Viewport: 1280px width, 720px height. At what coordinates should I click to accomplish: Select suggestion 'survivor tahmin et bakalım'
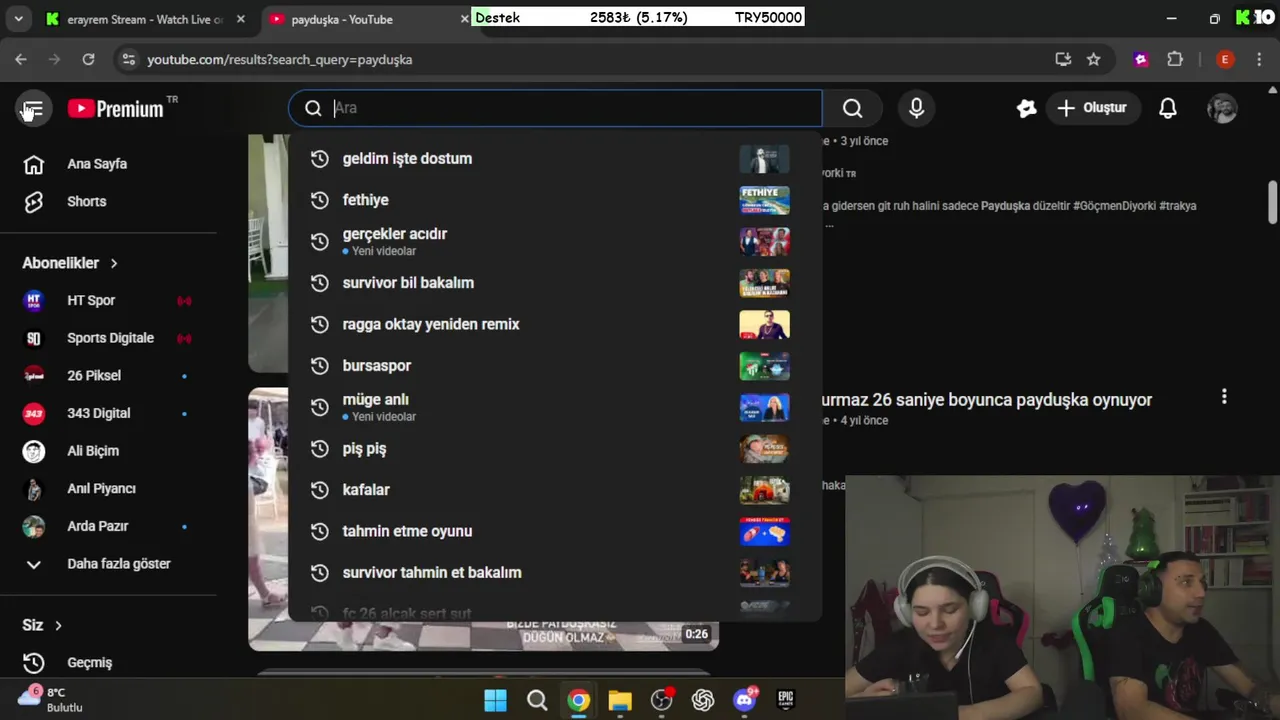(555, 573)
